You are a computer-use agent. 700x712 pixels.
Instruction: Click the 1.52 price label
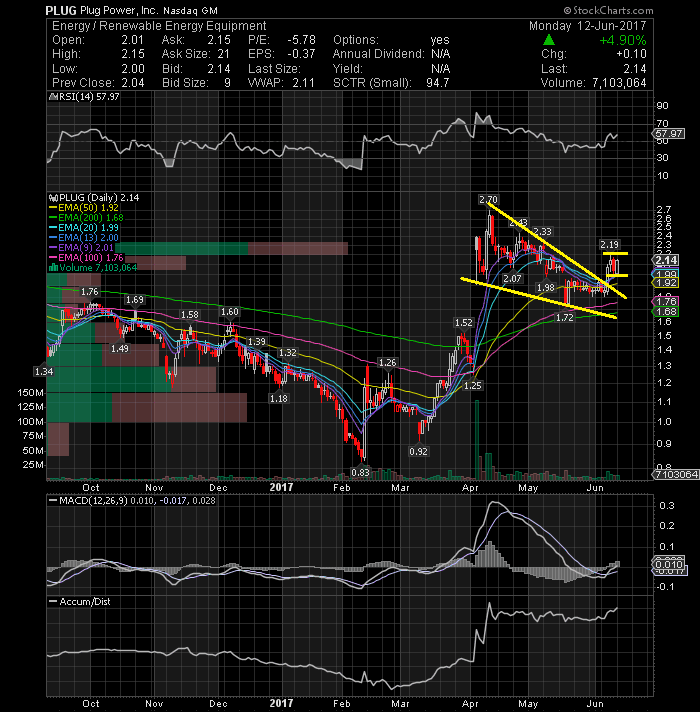coord(463,322)
